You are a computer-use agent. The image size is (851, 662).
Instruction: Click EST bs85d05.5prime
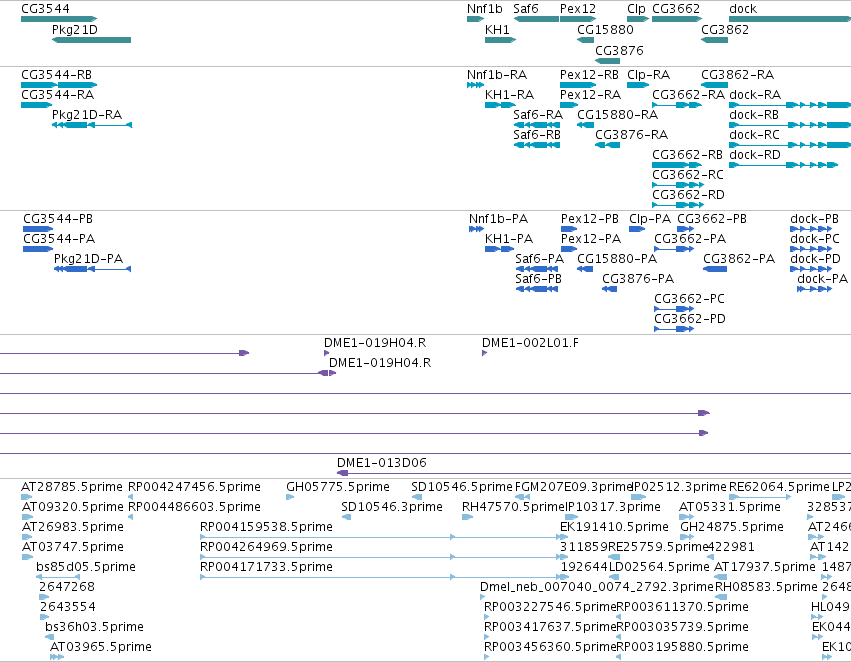tap(58, 577)
